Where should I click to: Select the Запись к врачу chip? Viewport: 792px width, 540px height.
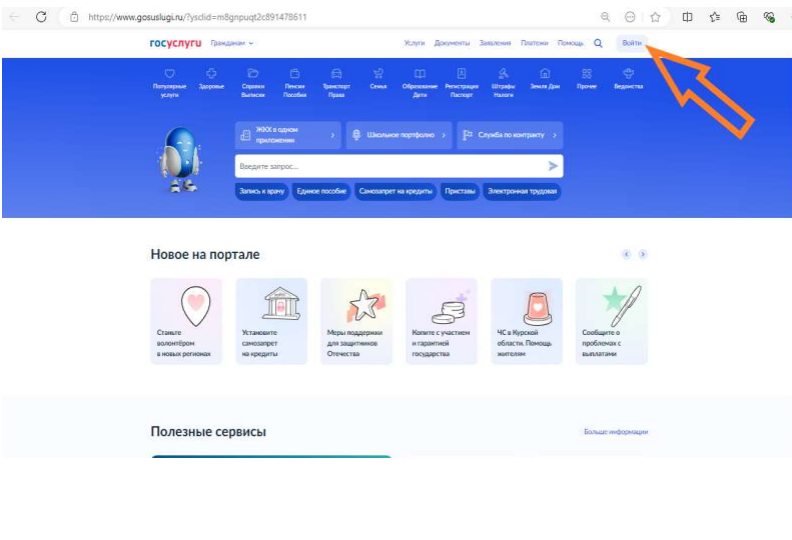(x=262, y=191)
